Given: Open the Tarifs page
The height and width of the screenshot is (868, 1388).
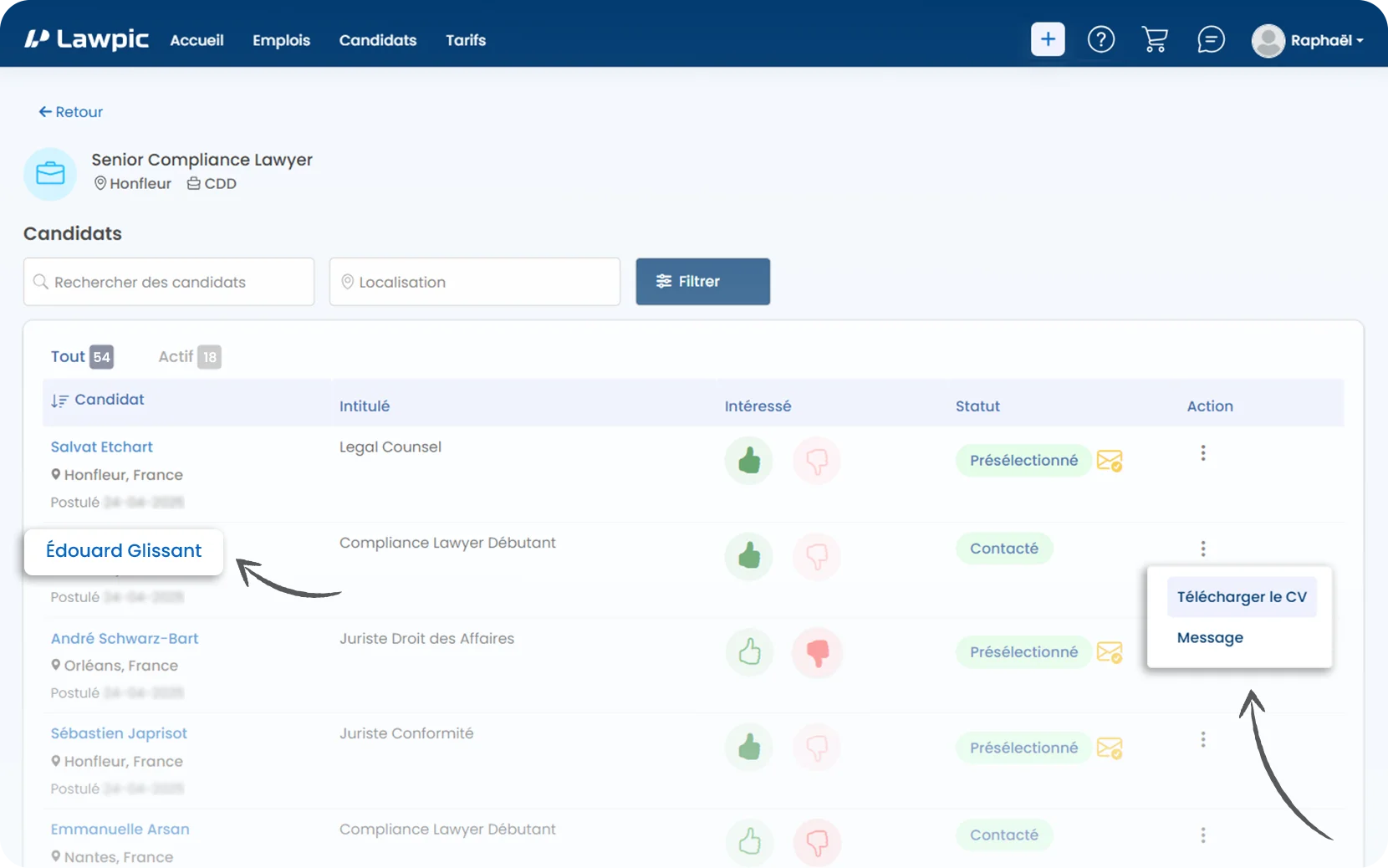Looking at the screenshot, I should (x=466, y=40).
